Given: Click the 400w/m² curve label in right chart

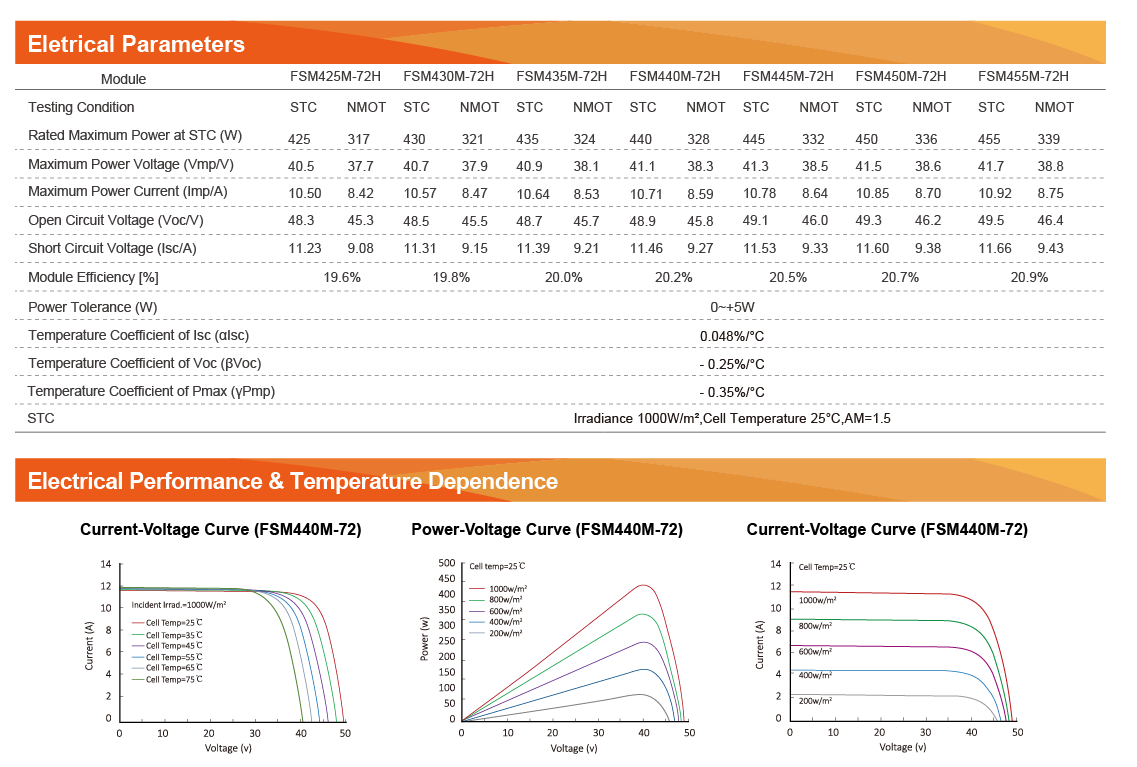Looking at the screenshot, I should (x=815, y=675).
